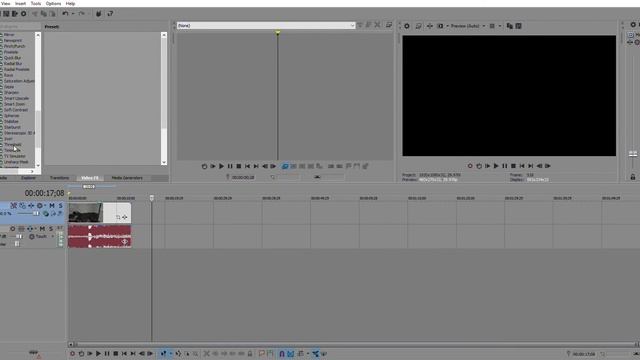The width and height of the screenshot is (640, 360).
Task: Save snapshot to file in preview toolbar
Action: [518, 26]
